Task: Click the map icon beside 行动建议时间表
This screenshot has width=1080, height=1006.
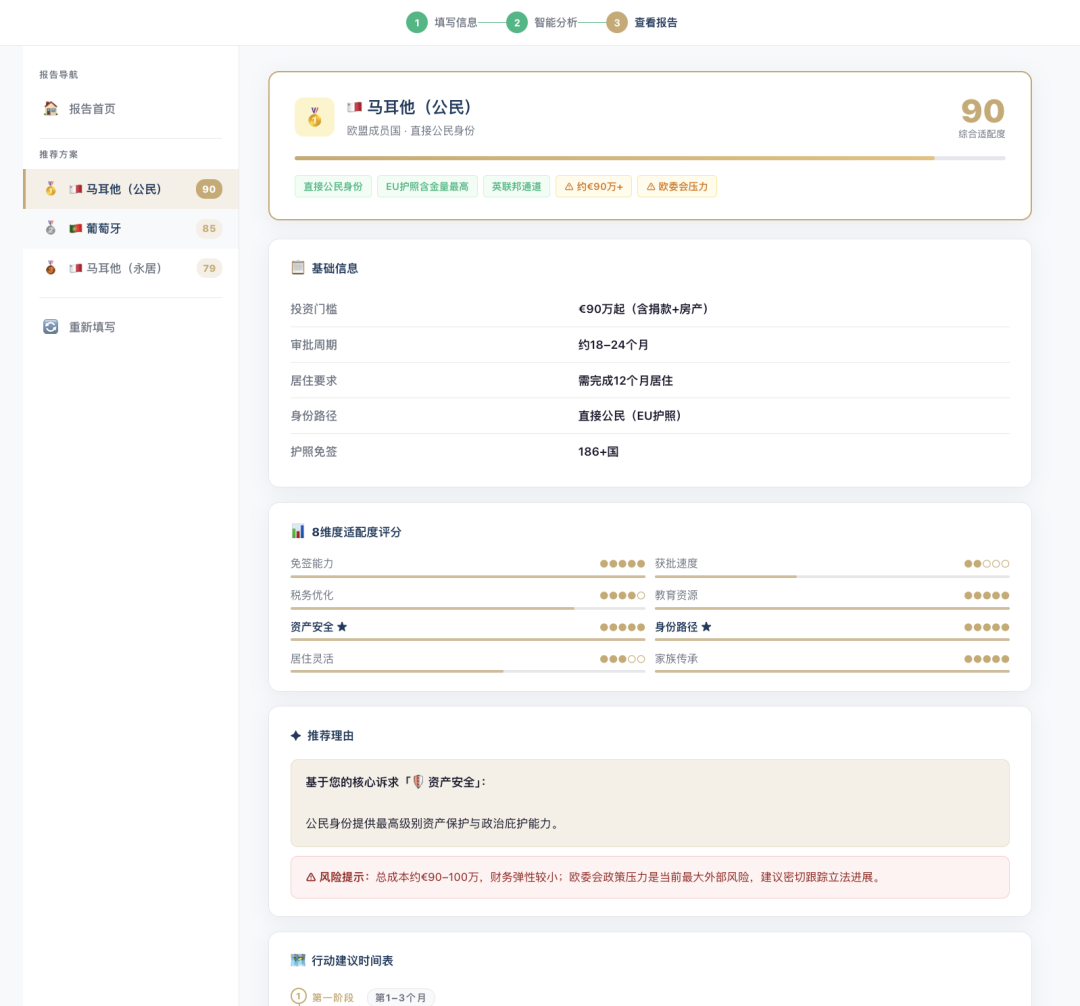Action: [298, 960]
